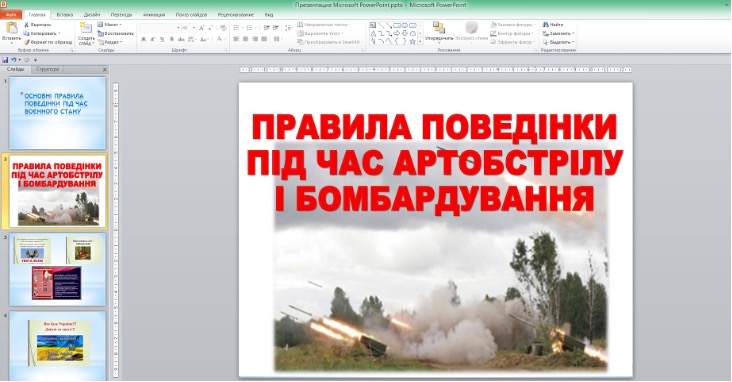Click the Cut (Вырезать) scissors icon

[27, 24]
